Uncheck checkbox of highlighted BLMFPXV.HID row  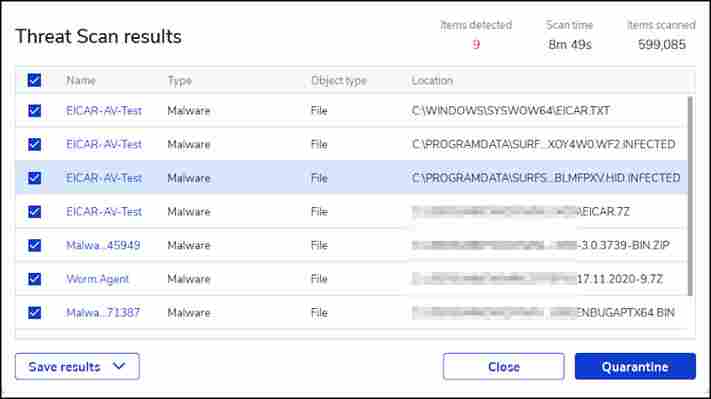tap(34, 178)
